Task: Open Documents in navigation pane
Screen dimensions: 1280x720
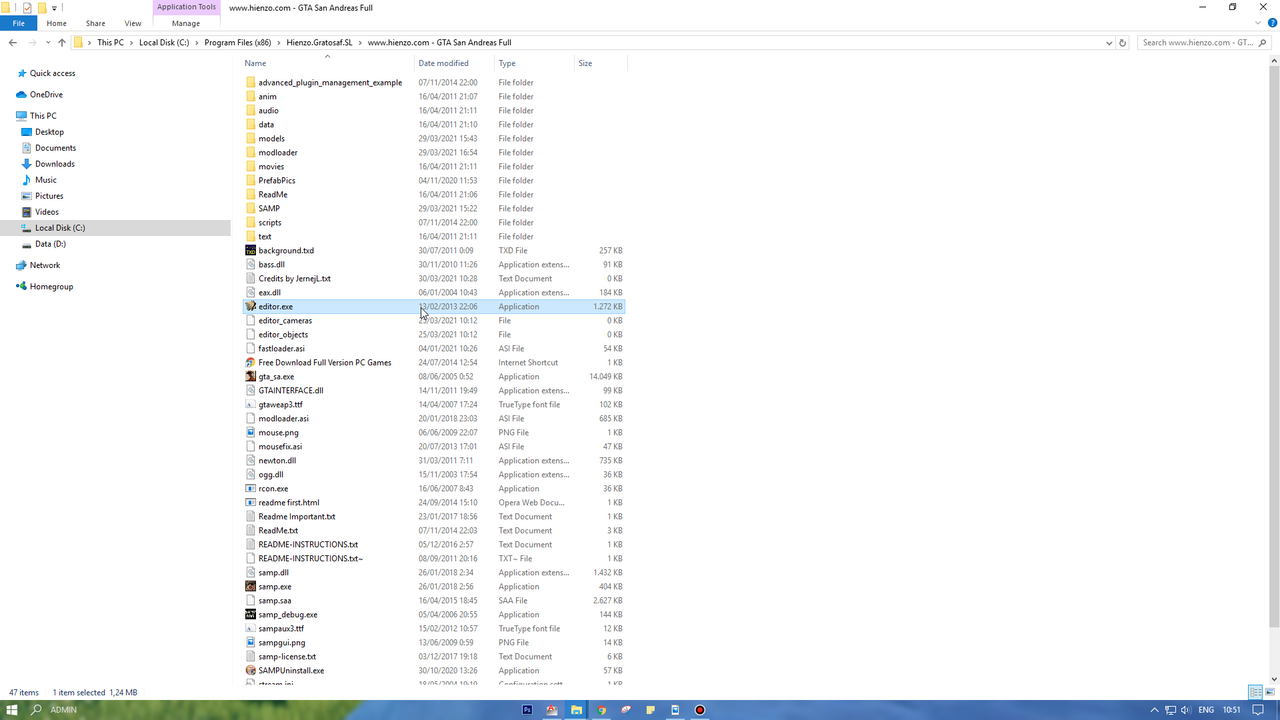Action: (x=55, y=148)
